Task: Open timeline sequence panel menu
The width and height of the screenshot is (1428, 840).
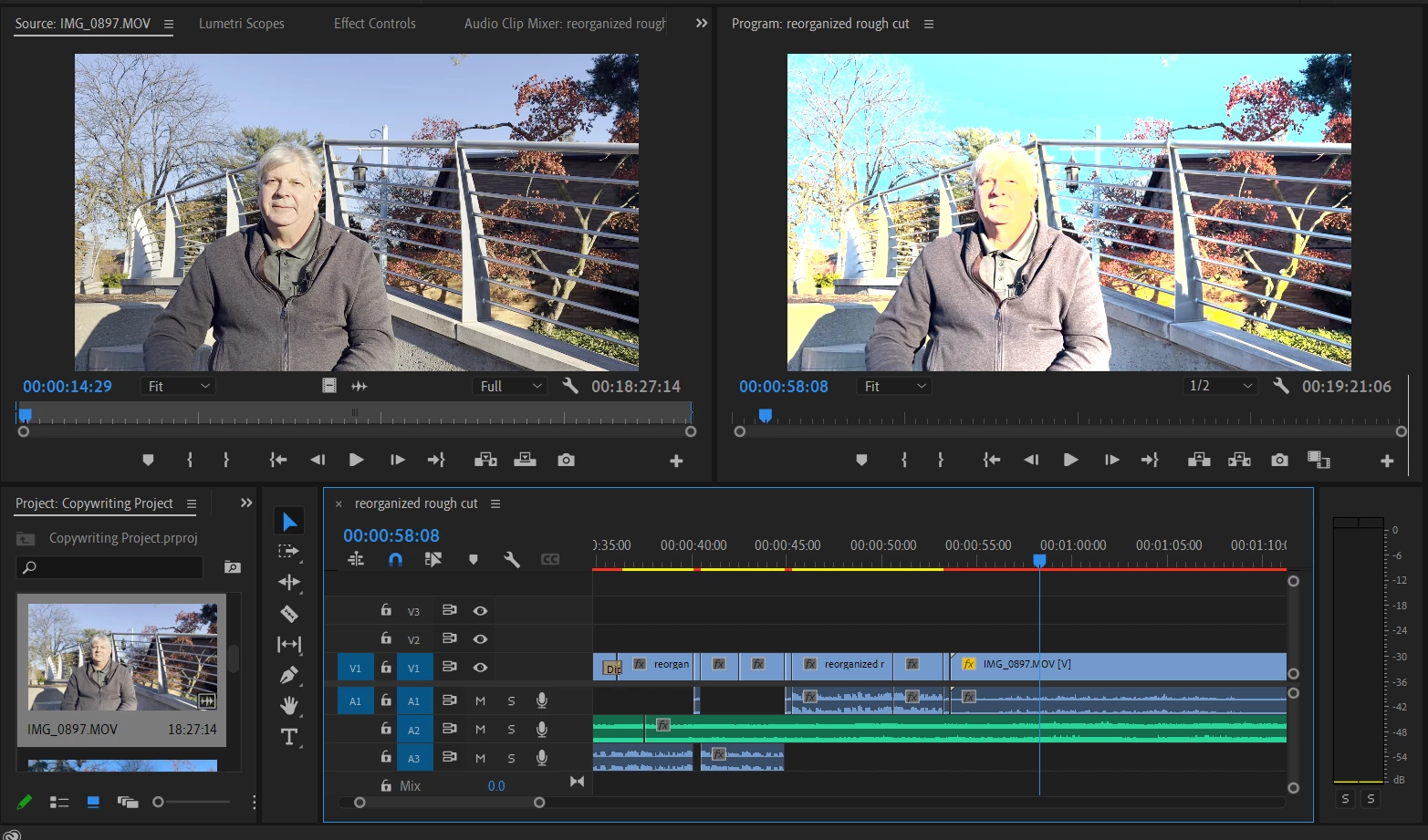Action: coord(495,504)
